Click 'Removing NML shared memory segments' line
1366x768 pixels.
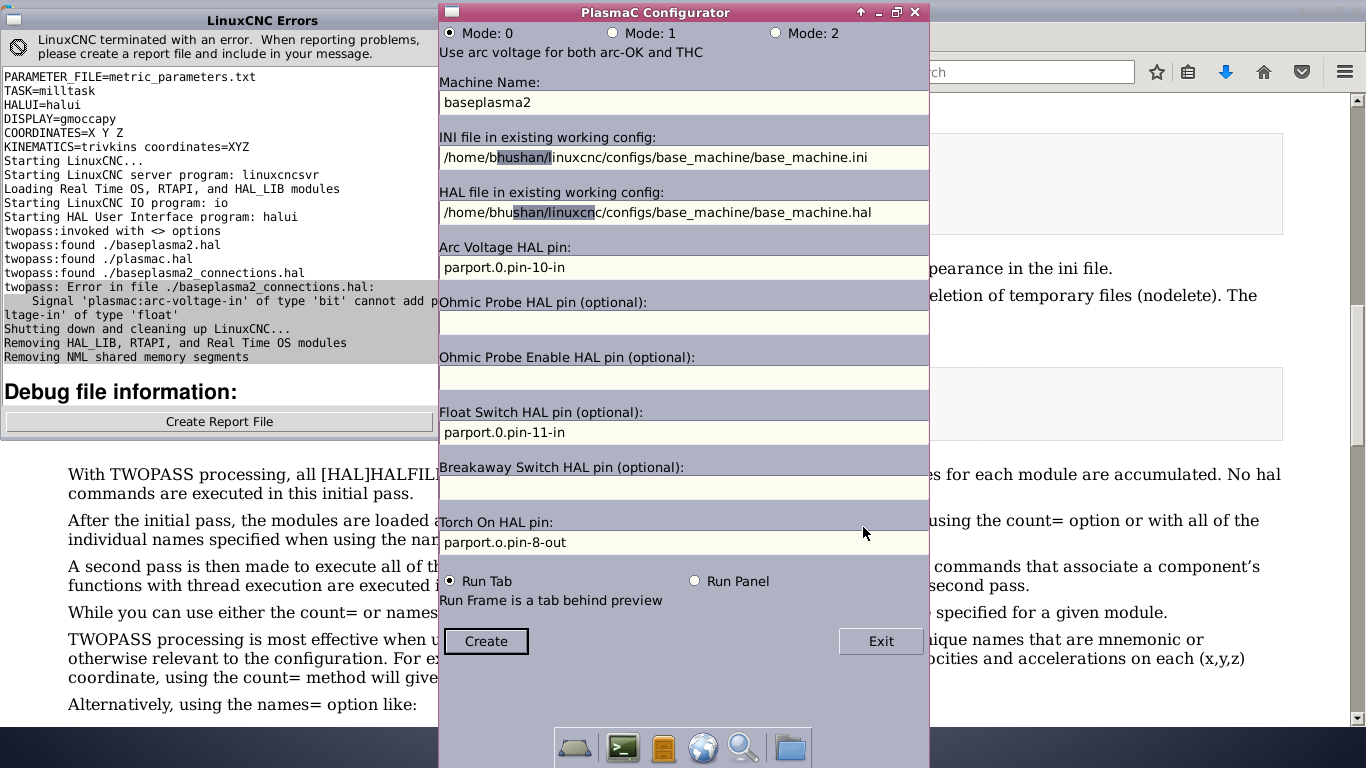click(126, 357)
